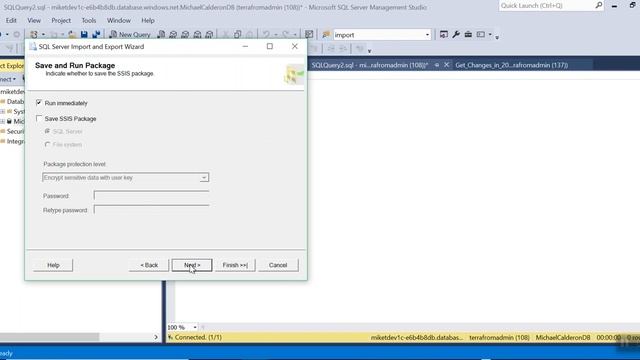Click terrafromadmin (108) in status bar
Screen dimensions: 640x360
499,338
